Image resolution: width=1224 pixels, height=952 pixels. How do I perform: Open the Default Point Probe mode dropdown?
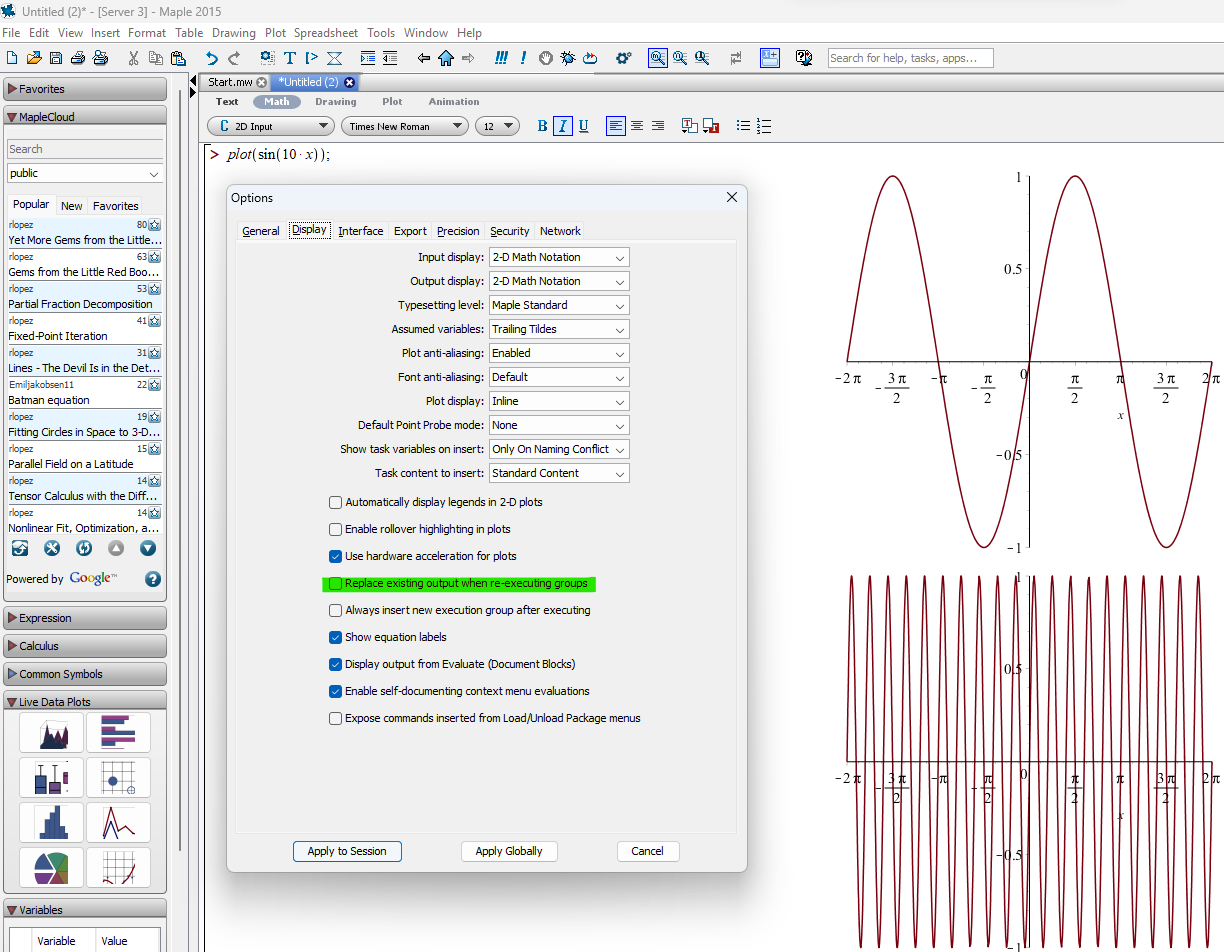(559, 425)
